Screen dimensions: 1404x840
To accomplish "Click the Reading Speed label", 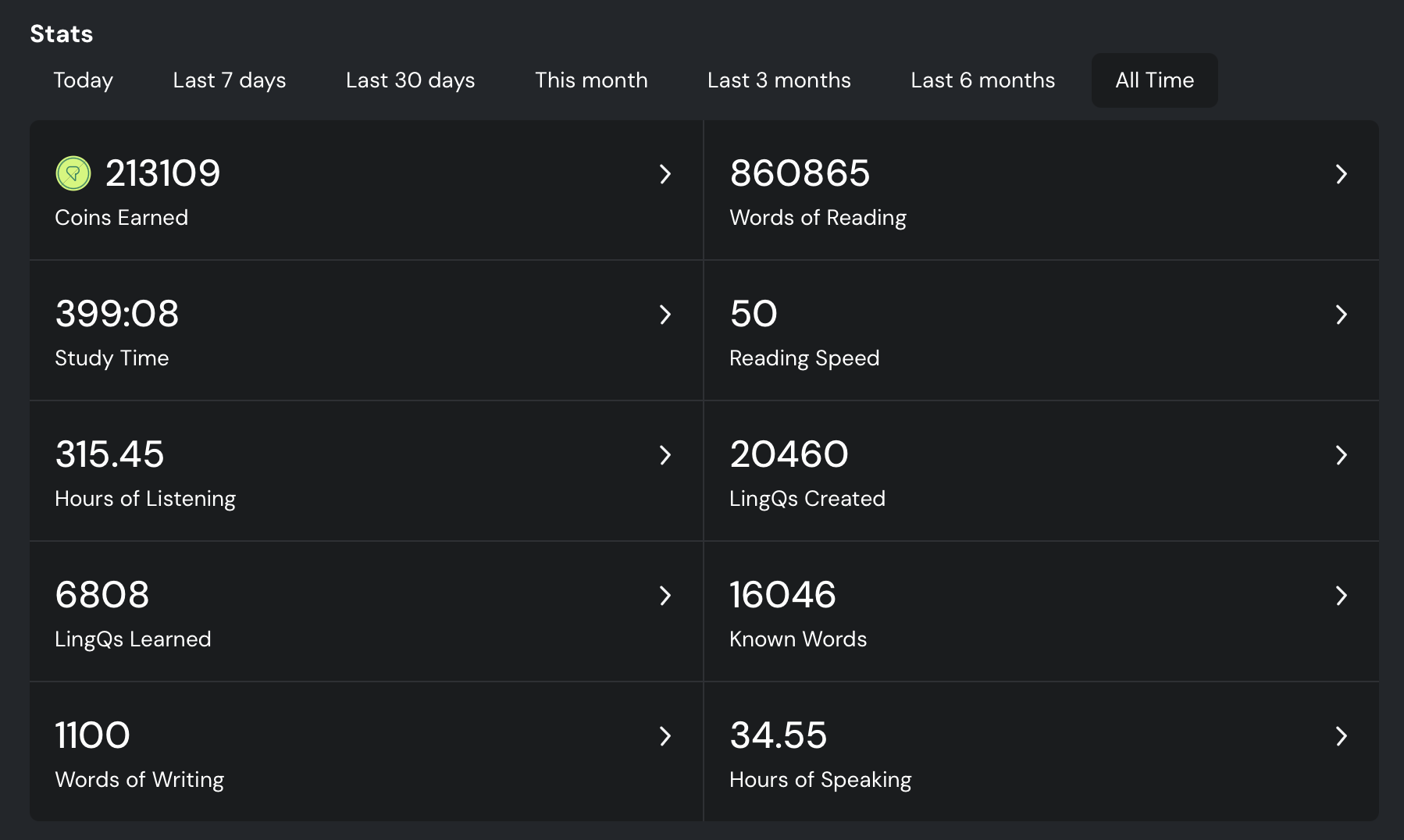I will pos(804,358).
